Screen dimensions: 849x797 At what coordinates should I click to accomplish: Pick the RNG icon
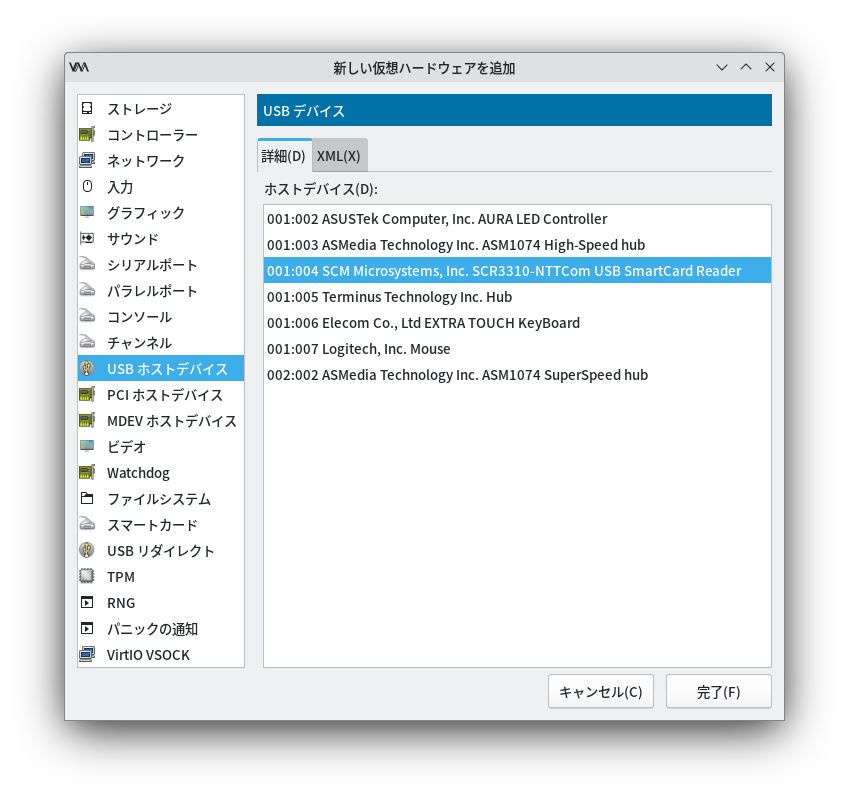[87, 602]
